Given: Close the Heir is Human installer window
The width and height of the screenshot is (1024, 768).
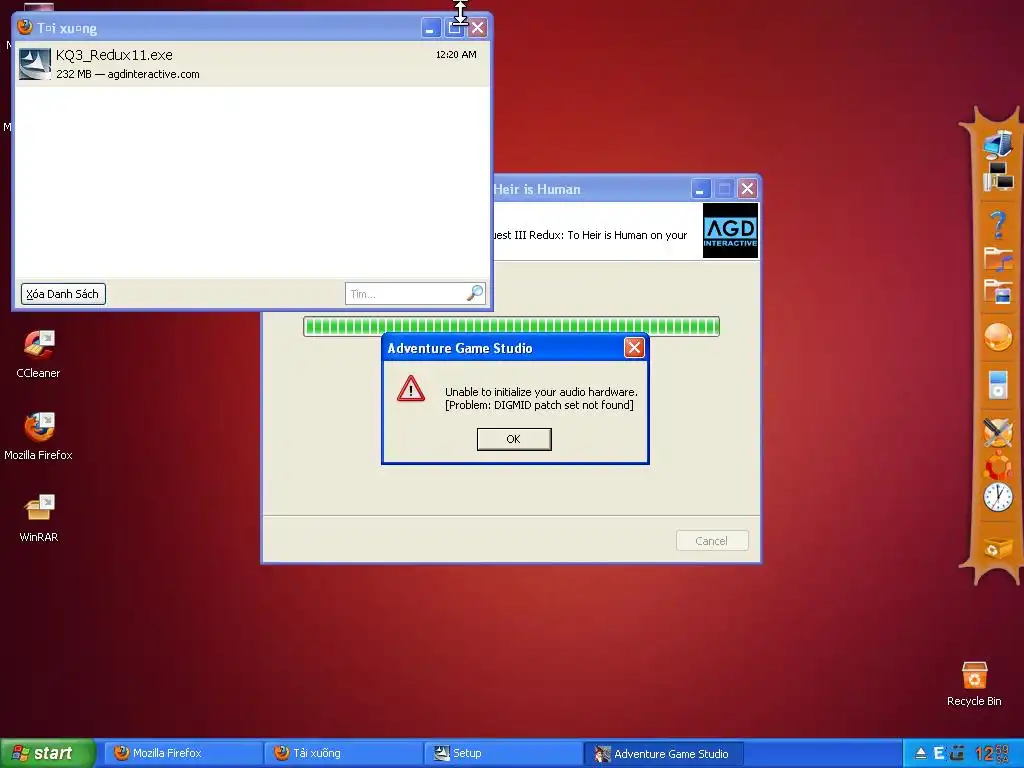Looking at the screenshot, I should click(747, 189).
